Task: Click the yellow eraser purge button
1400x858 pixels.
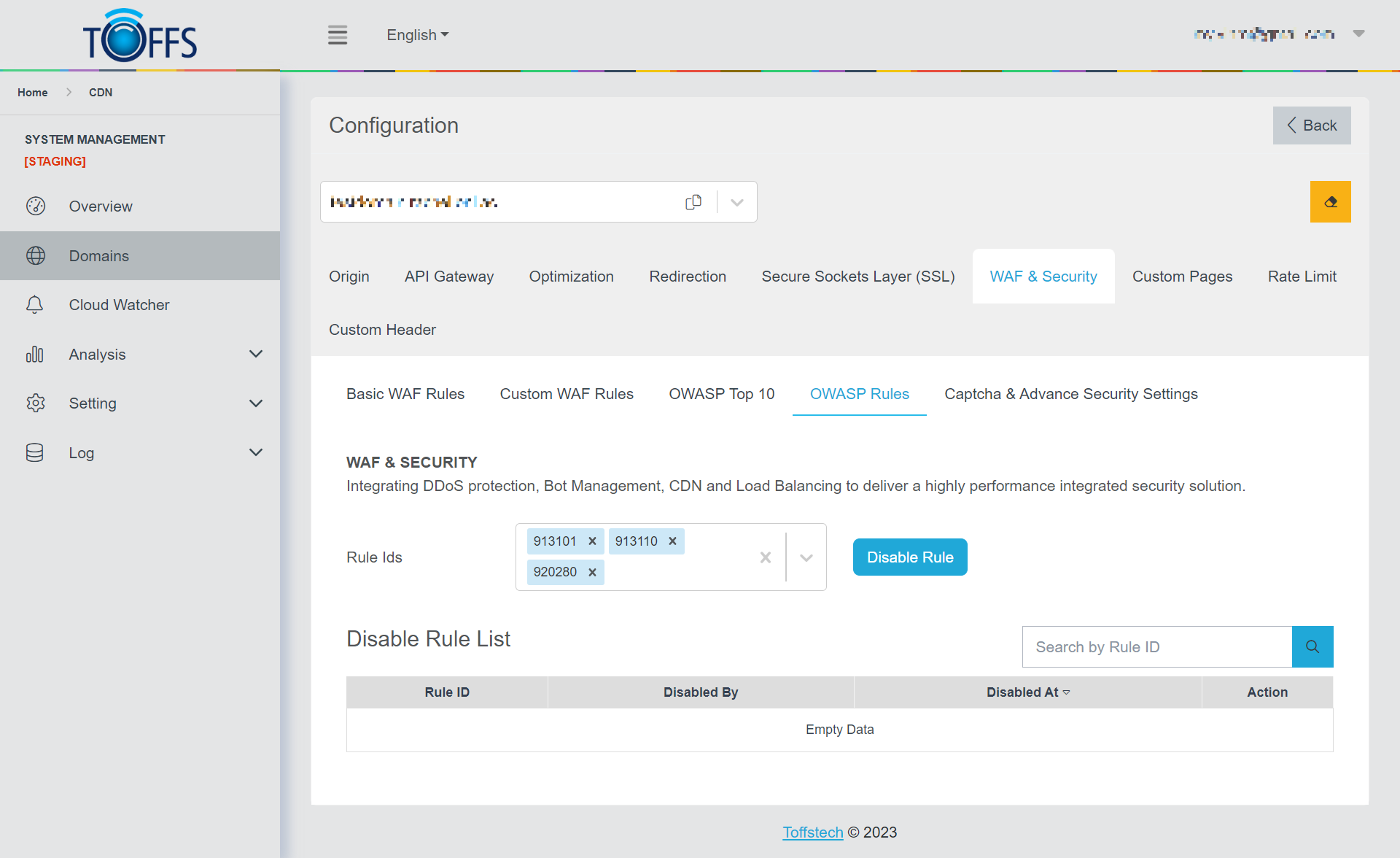Action: (x=1330, y=202)
